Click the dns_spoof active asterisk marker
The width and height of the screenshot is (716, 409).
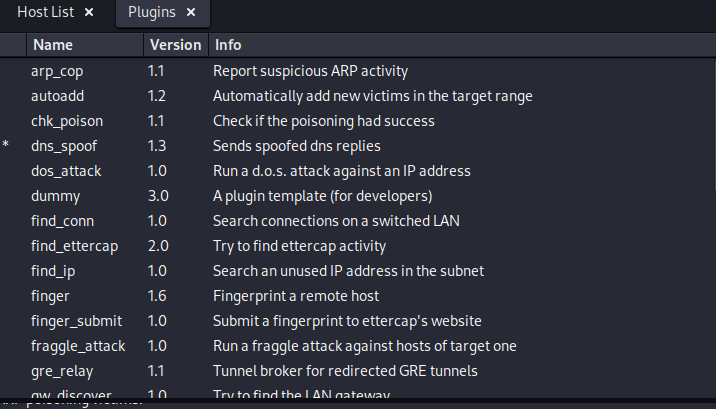click(5, 145)
